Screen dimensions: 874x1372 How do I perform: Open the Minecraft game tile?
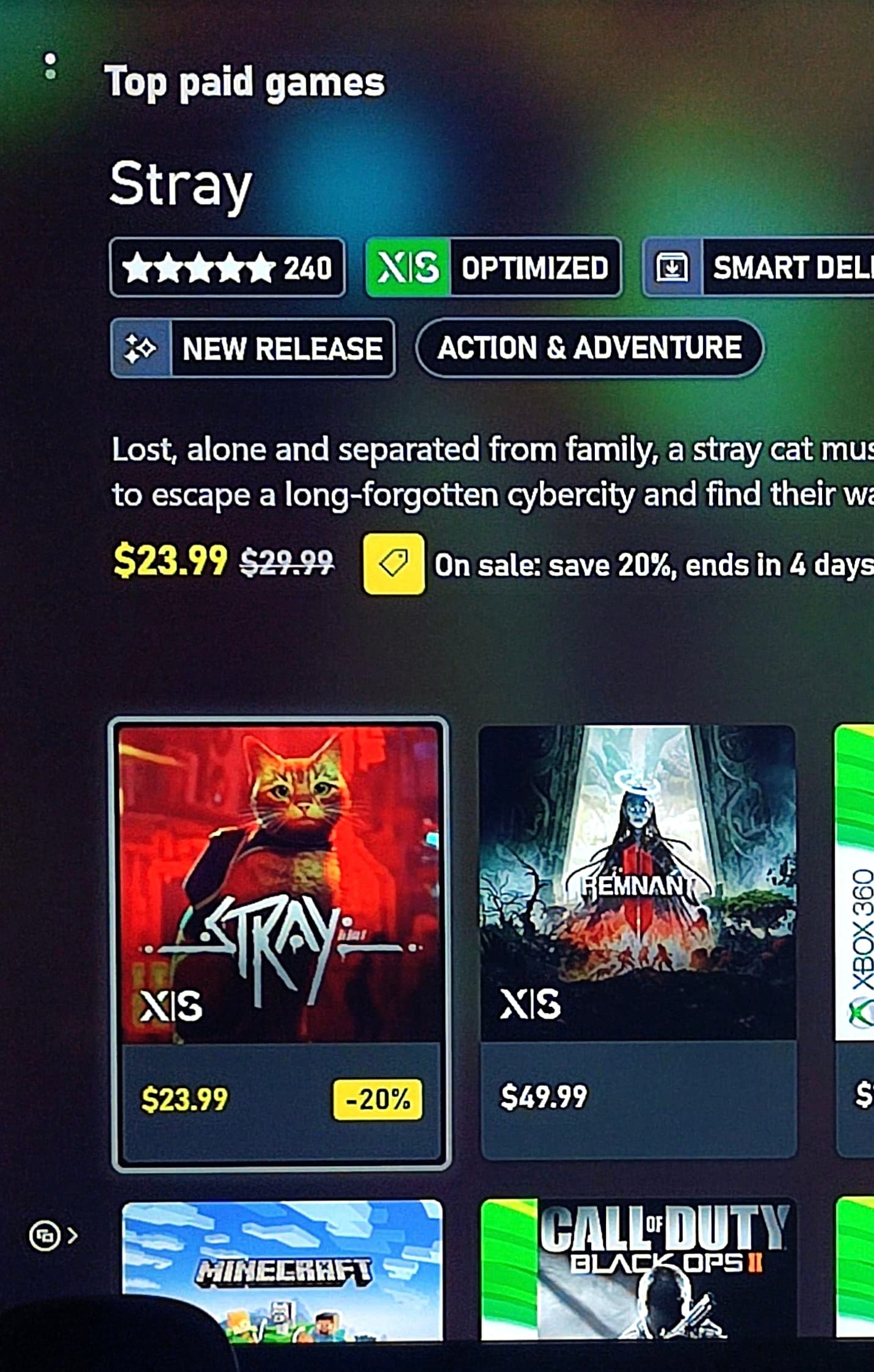tap(282, 1270)
